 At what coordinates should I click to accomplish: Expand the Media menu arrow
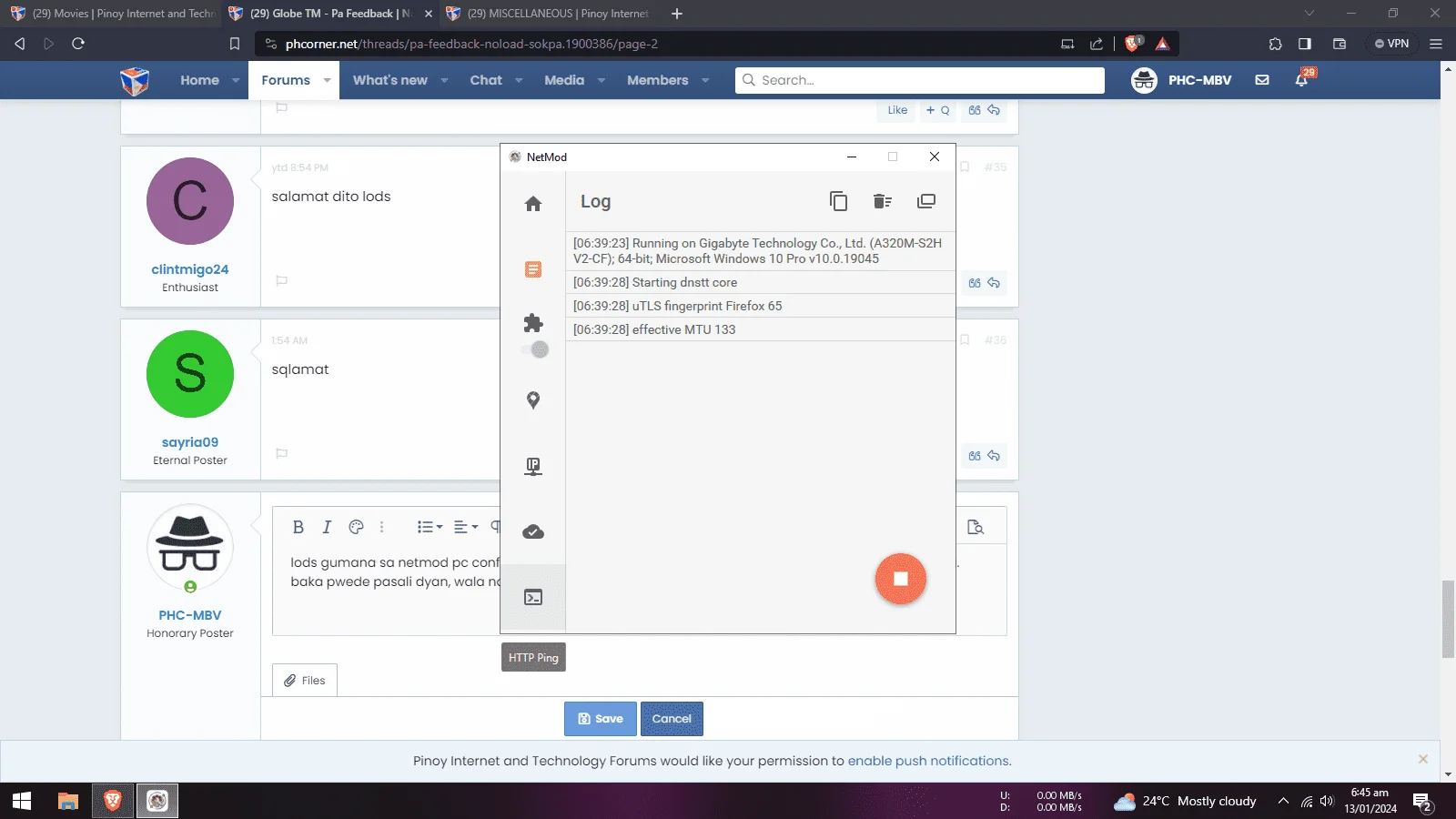[602, 80]
